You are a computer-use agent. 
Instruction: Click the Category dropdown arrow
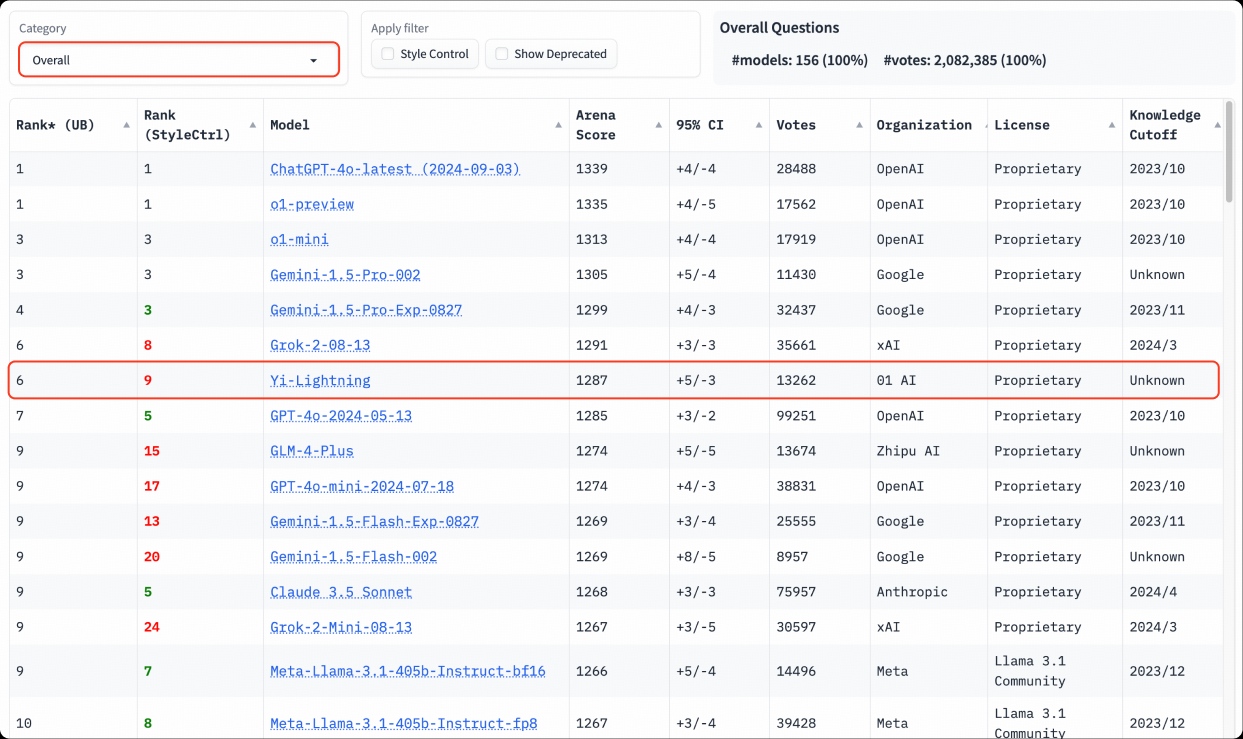313,61
